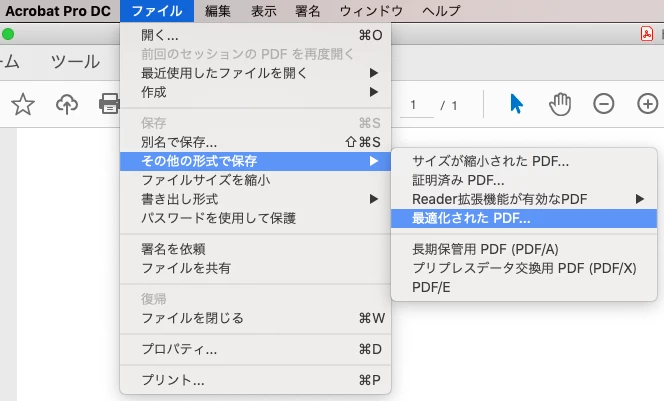This screenshot has height=401, width=664.
Task: Open プロパティ... from file menu
Action: click(255, 349)
